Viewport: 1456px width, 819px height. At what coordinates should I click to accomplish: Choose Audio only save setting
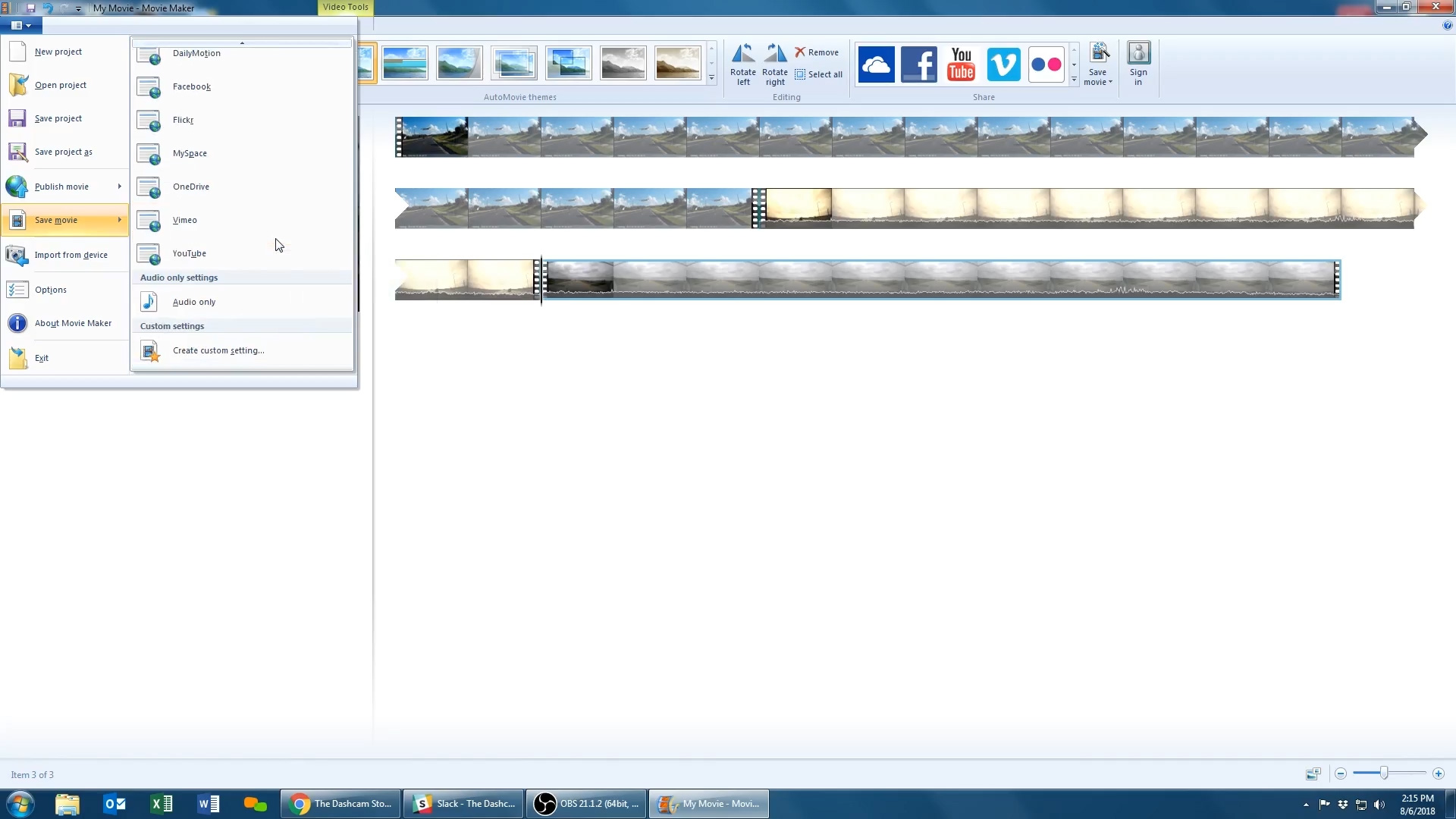pos(193,302)
